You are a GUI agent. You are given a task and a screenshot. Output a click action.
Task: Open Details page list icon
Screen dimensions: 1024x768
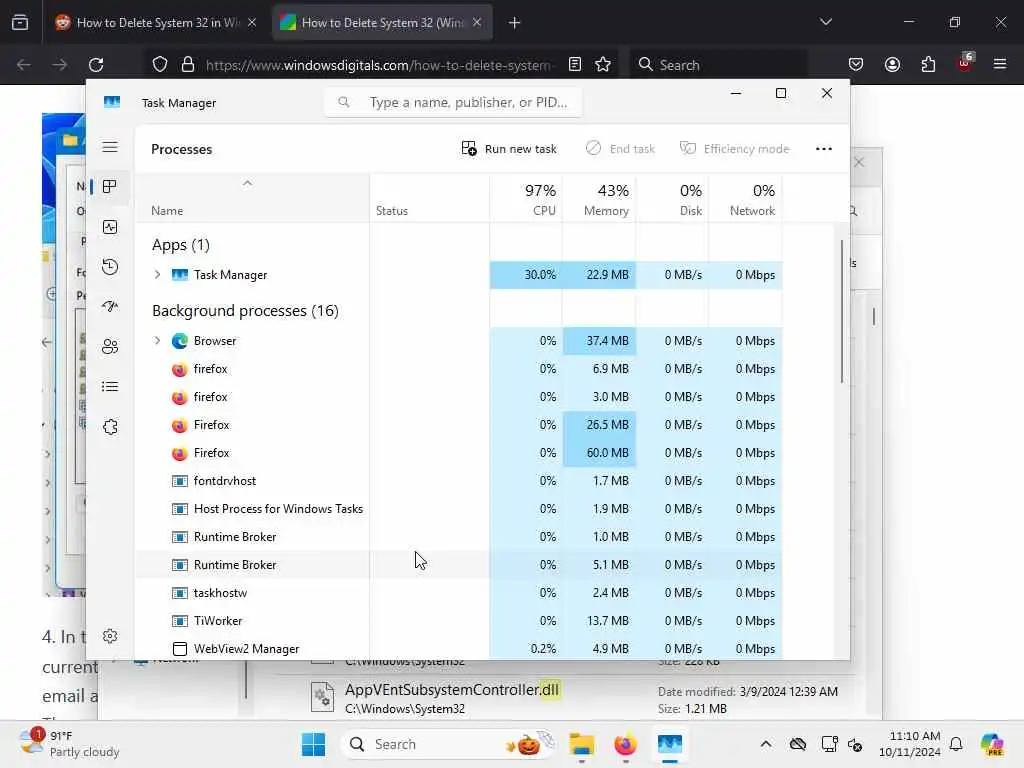pyautogui.click(x=110, y=387)
